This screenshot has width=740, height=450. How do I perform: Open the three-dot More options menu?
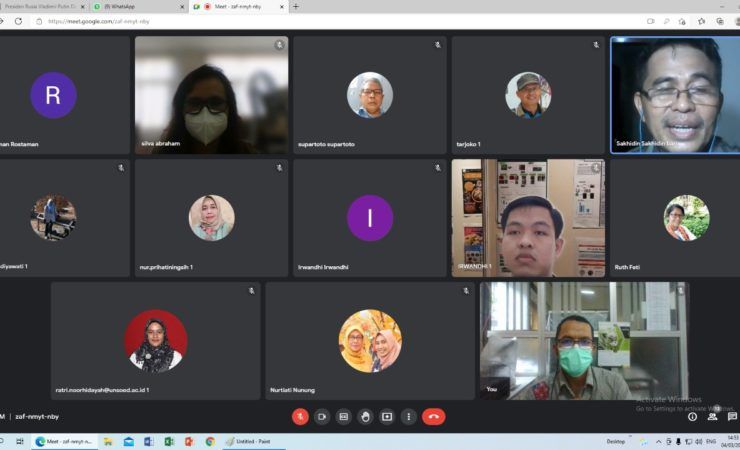point(409,417)
